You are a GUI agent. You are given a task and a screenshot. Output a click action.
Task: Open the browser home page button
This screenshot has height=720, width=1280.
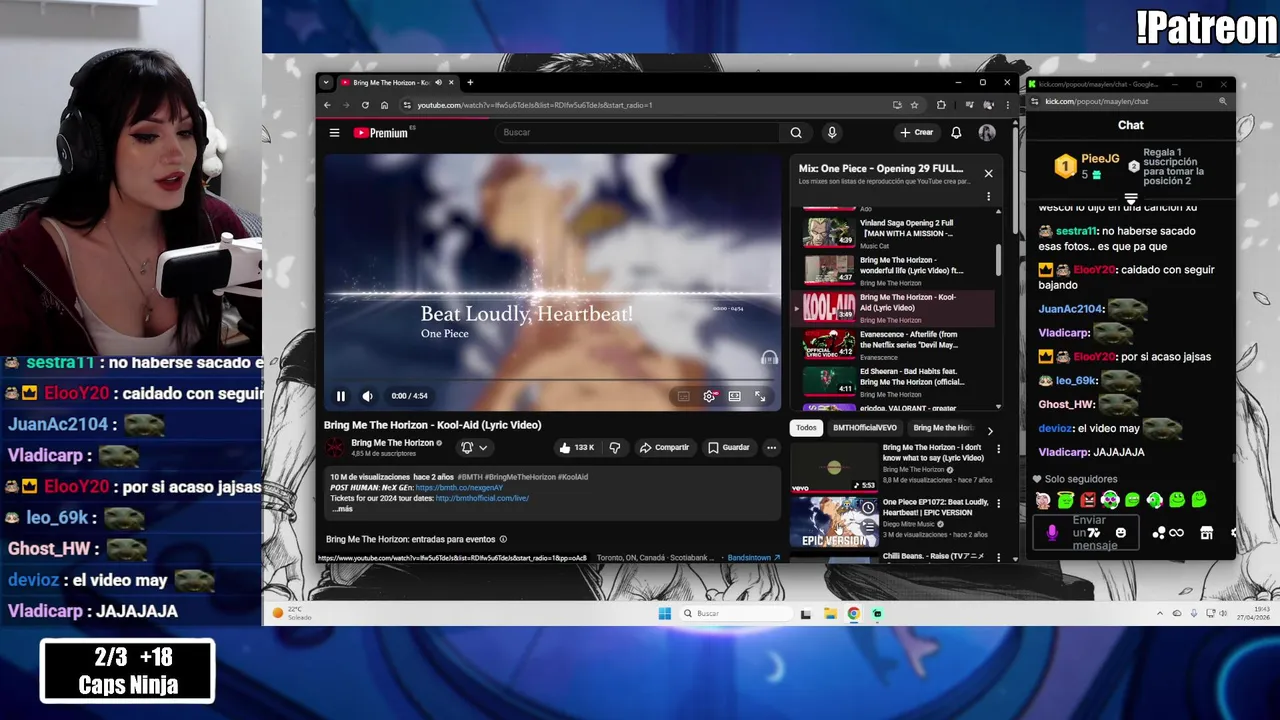[384, 105]
